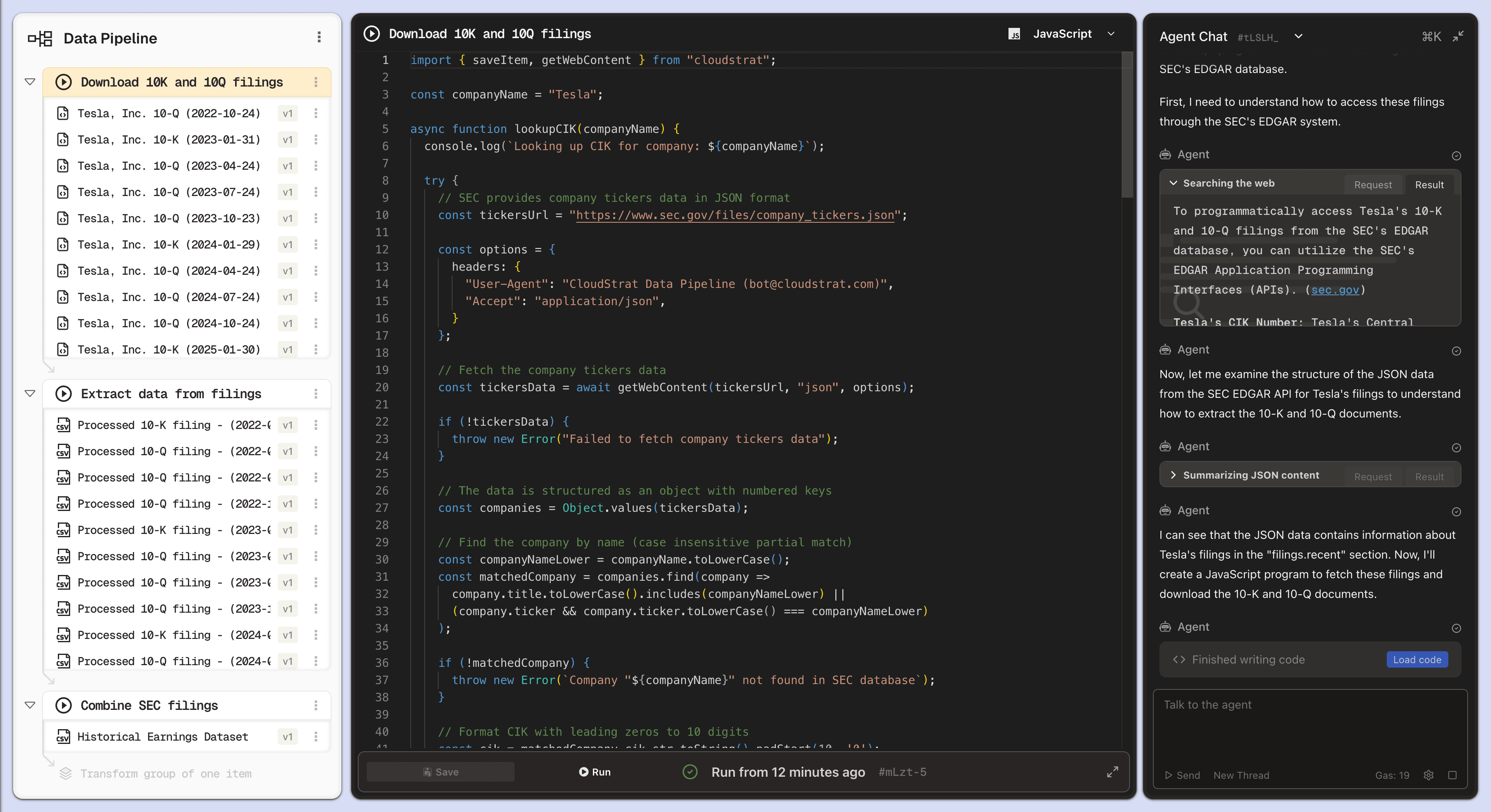
Task: Click the Load code button
Action: 1417,660
